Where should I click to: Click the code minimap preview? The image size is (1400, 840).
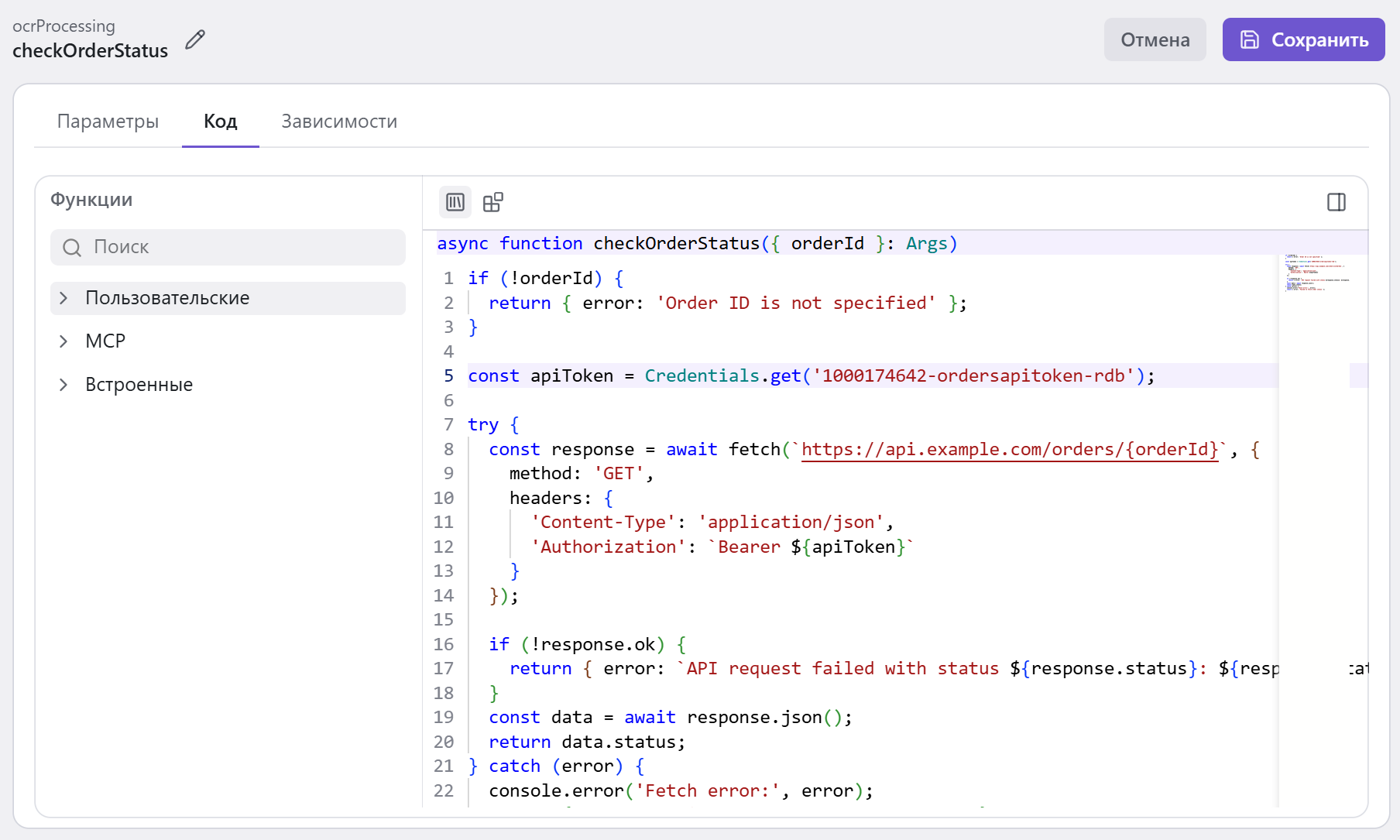[x=1316, y=273]
